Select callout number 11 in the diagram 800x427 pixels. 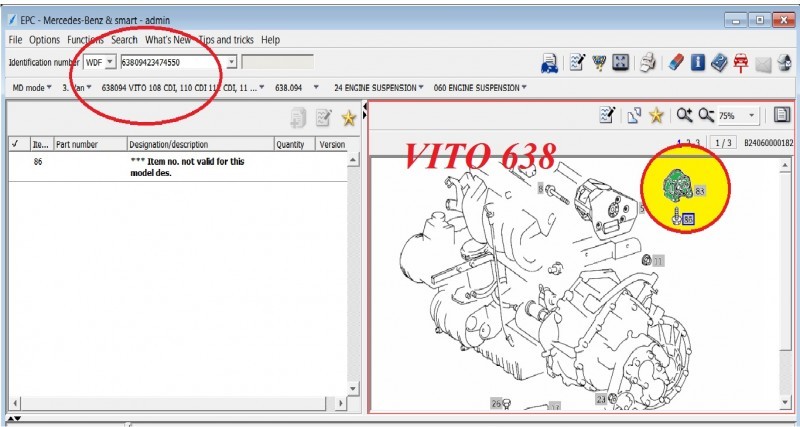(x=658, y=262)
